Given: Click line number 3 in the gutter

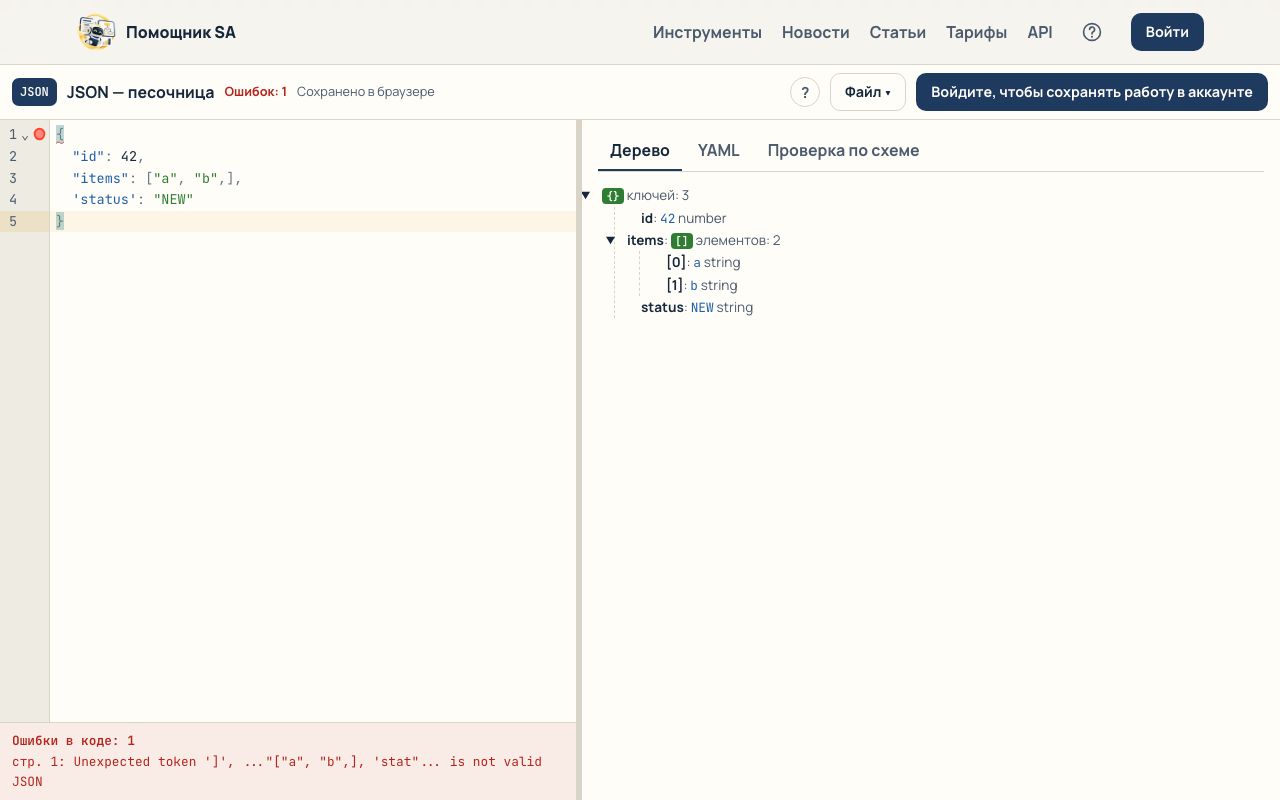Looking at the screenshot, I should point(13,178).
